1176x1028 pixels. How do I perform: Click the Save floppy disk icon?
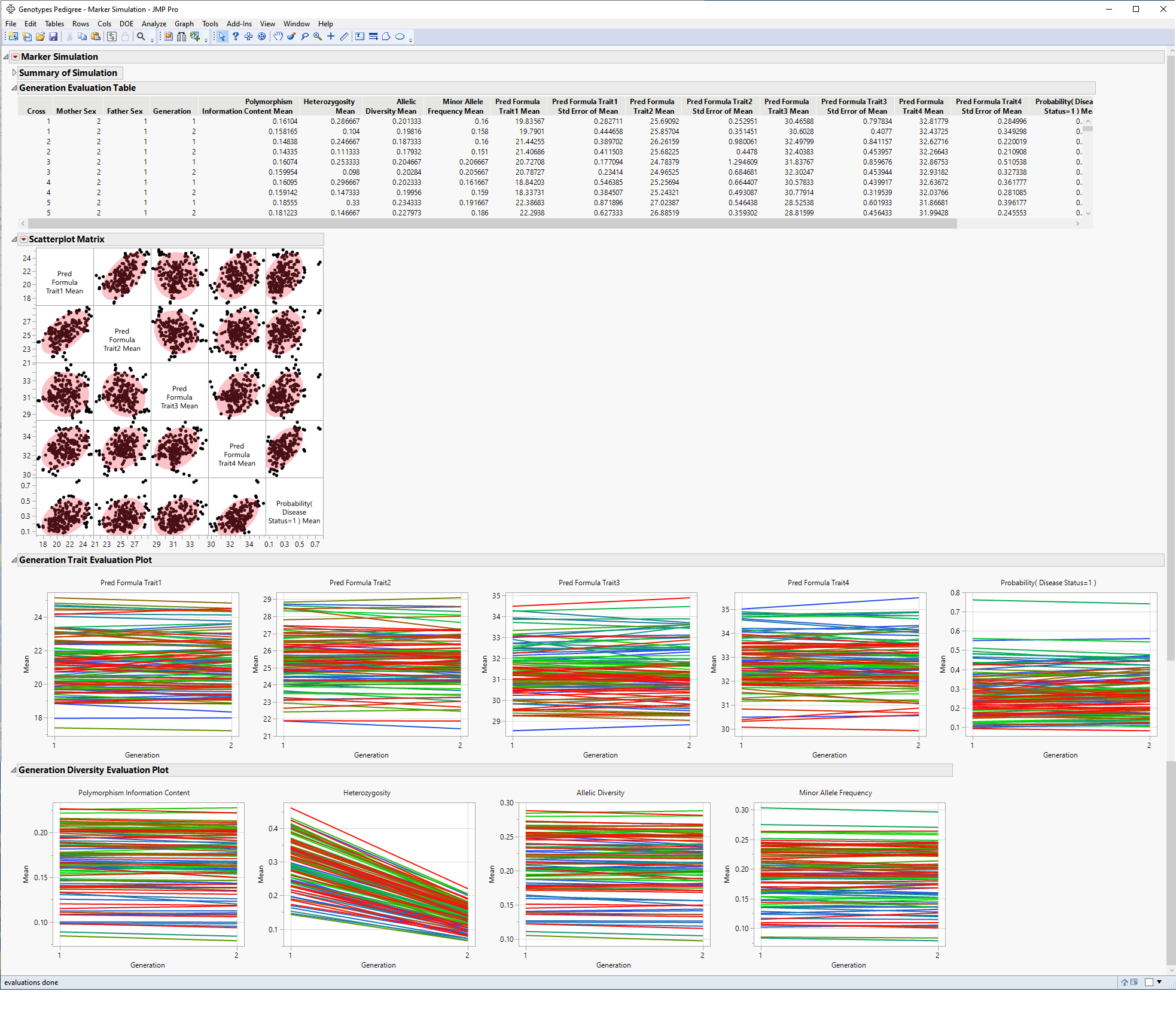click(53, 37)
